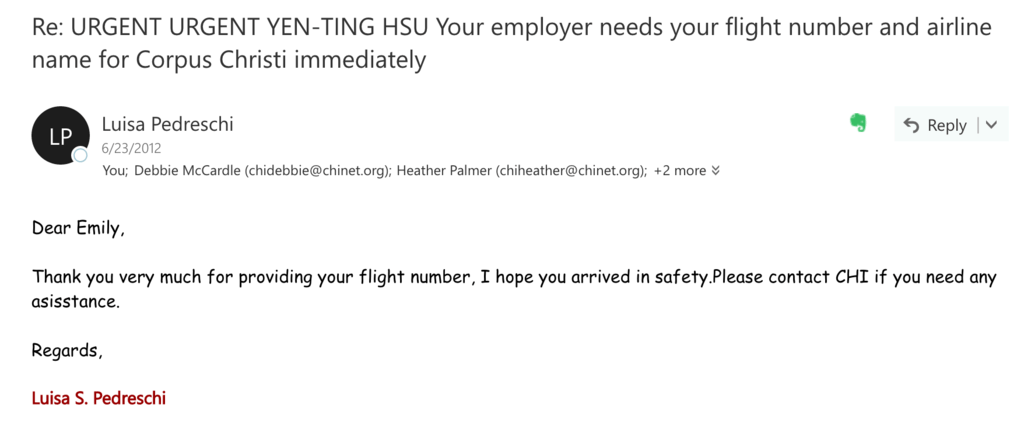The image size is (1024, 425).
Task: Click the 6/23/2012 message date
Action: (131, 148)
